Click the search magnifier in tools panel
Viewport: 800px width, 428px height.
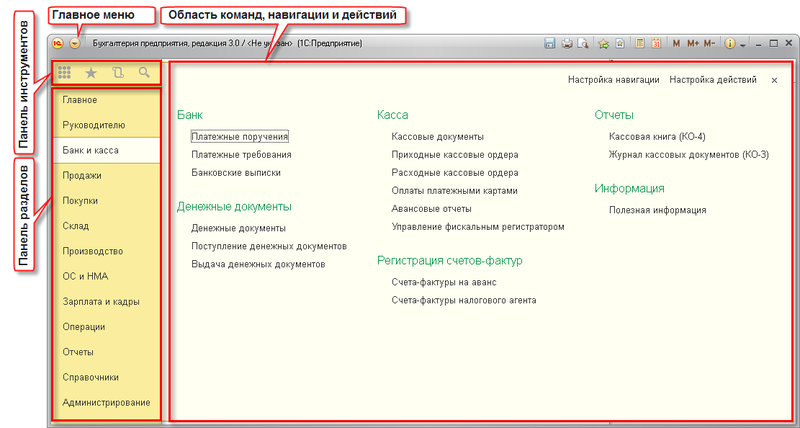(x=145, y=73)
